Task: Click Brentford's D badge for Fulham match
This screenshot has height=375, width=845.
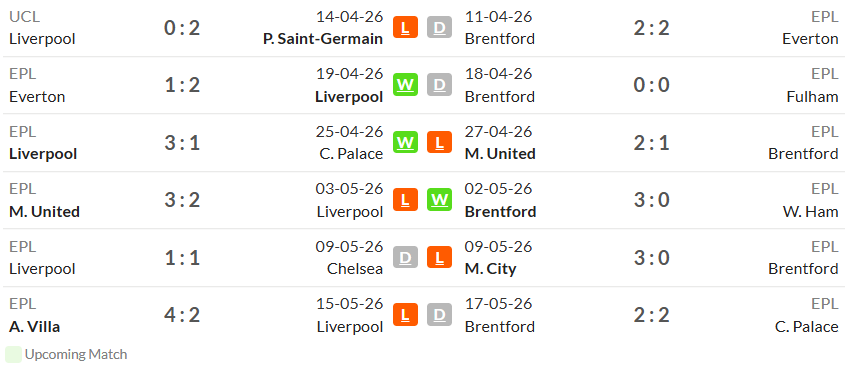Action: 440,85
